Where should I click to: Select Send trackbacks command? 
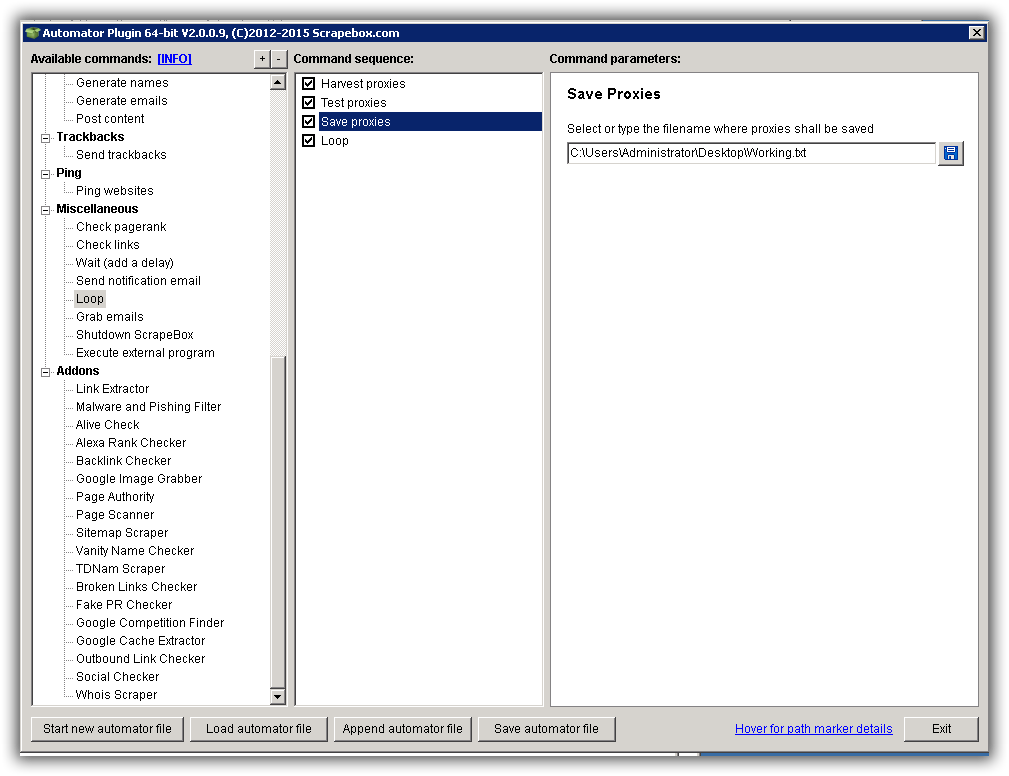pos(121,154)
